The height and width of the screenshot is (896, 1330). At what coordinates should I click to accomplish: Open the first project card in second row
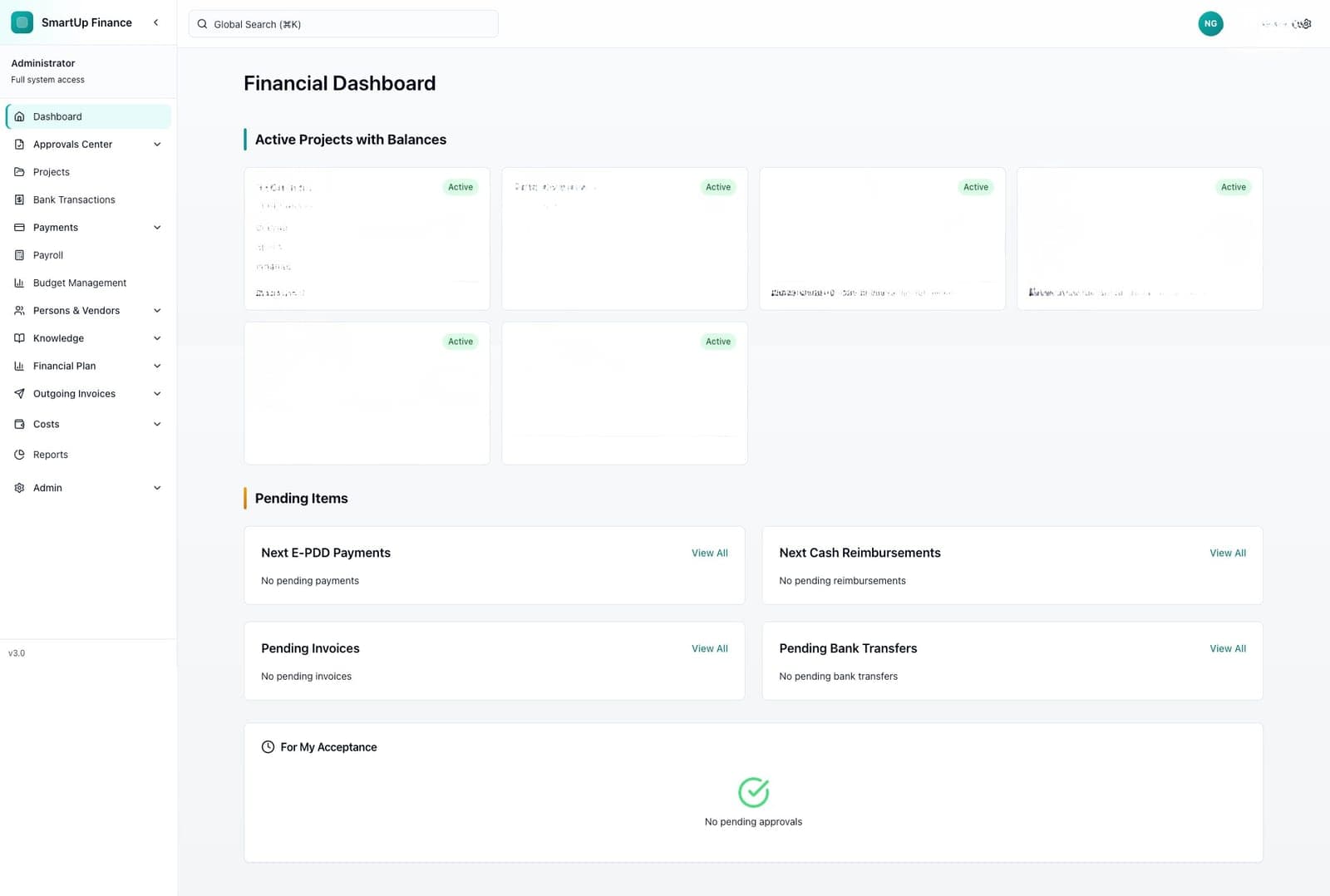(367, 393)
